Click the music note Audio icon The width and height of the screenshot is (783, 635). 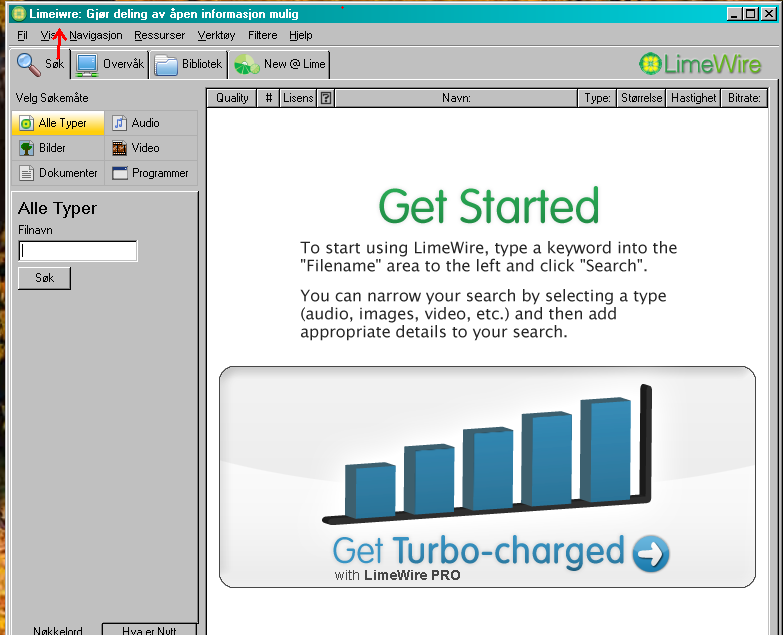(x=119, y=123)
